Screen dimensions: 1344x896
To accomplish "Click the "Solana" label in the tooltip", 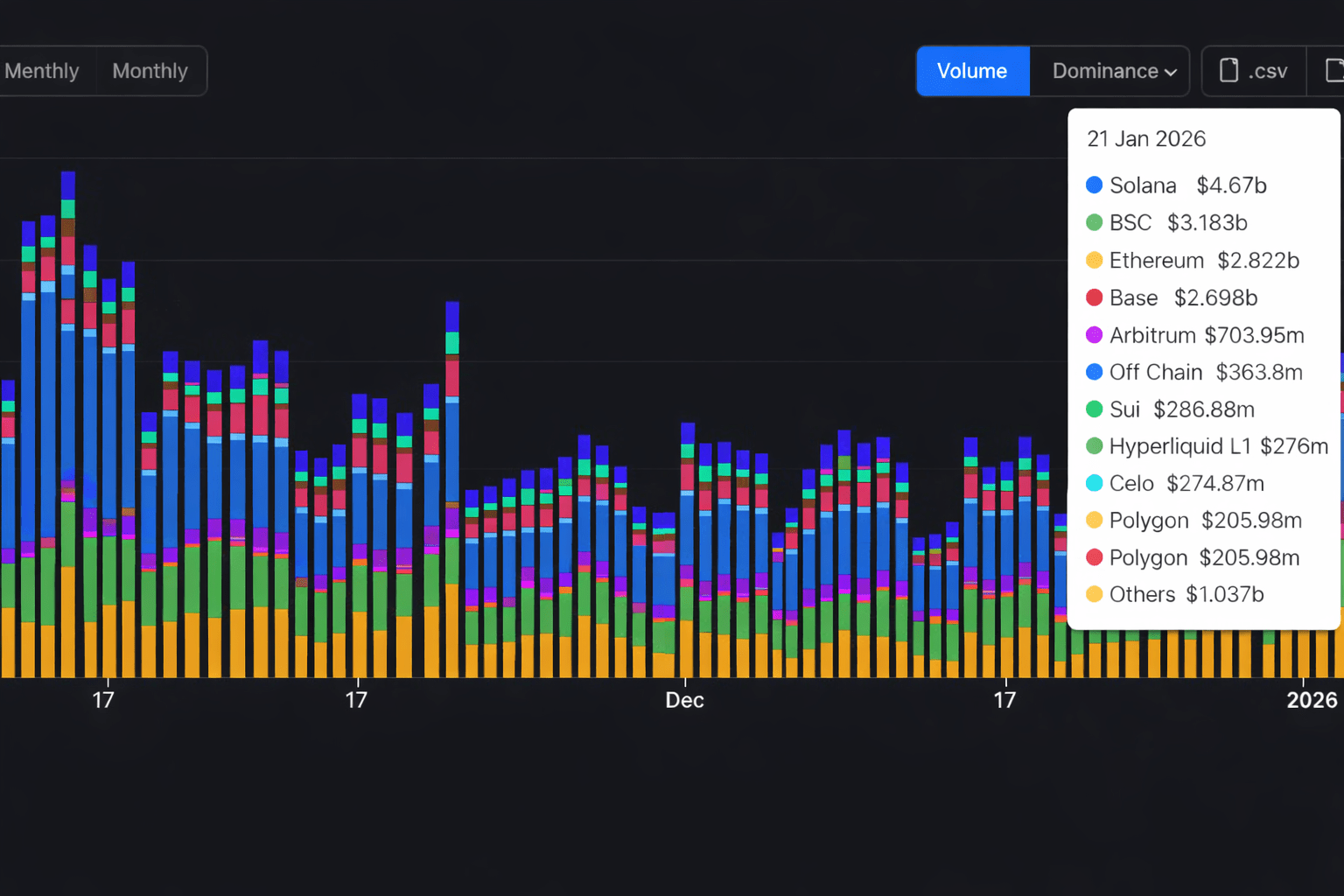I will [x=1143, y=185].
